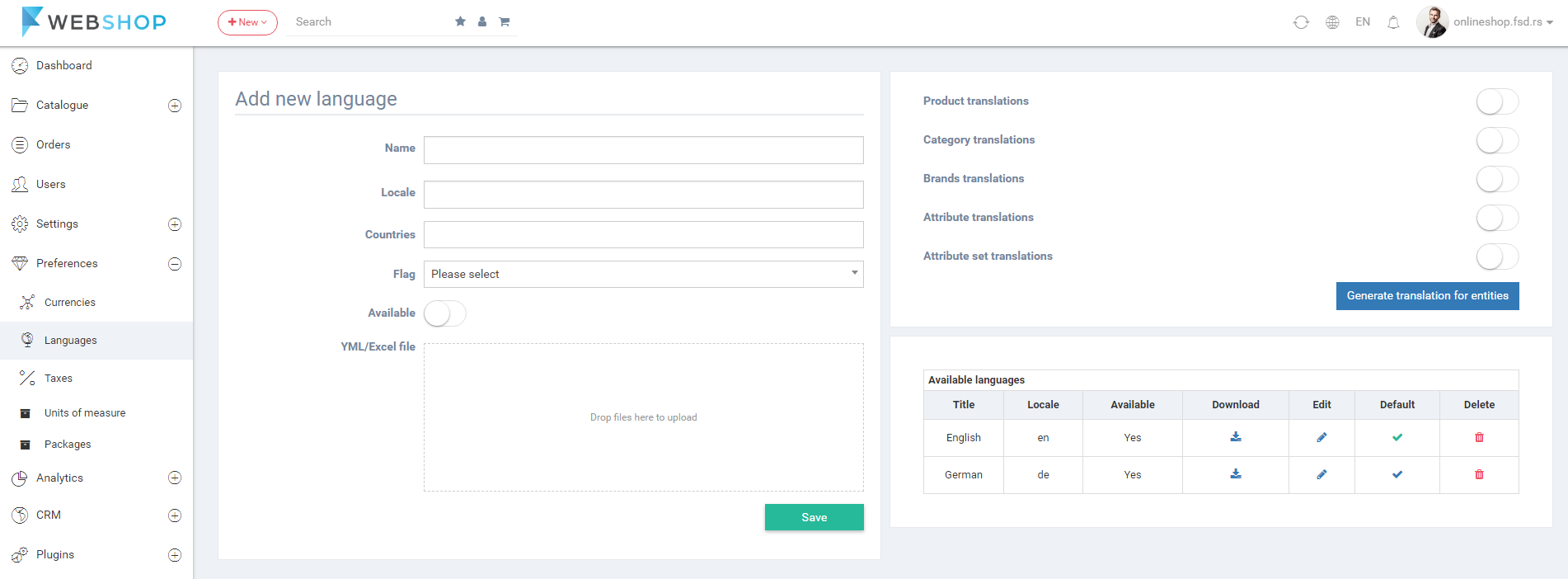Set German as default language
1568x579 pixels.
click(x=1397, y=474)
